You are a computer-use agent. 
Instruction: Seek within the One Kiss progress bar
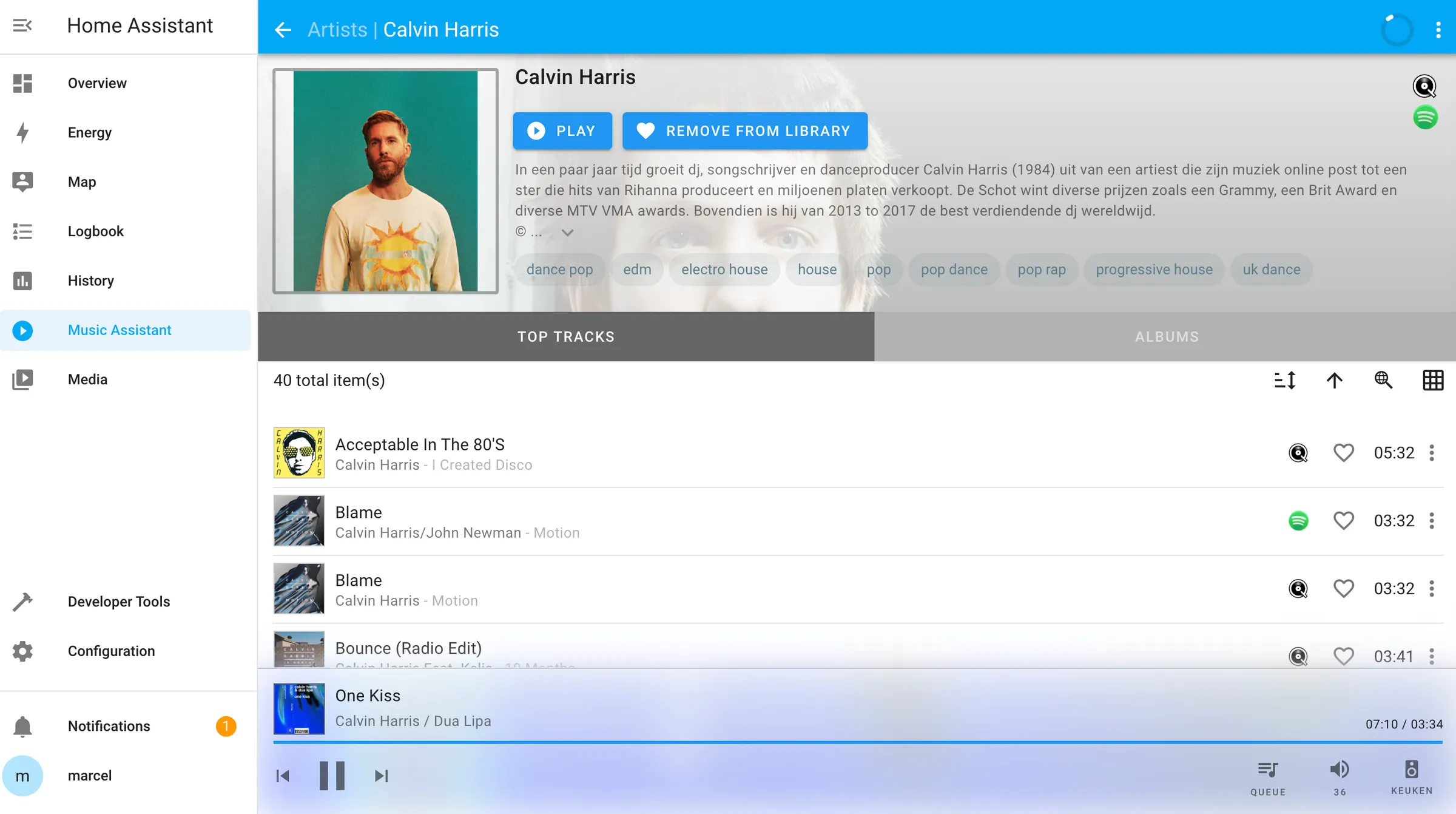click(x=849, y=742)
